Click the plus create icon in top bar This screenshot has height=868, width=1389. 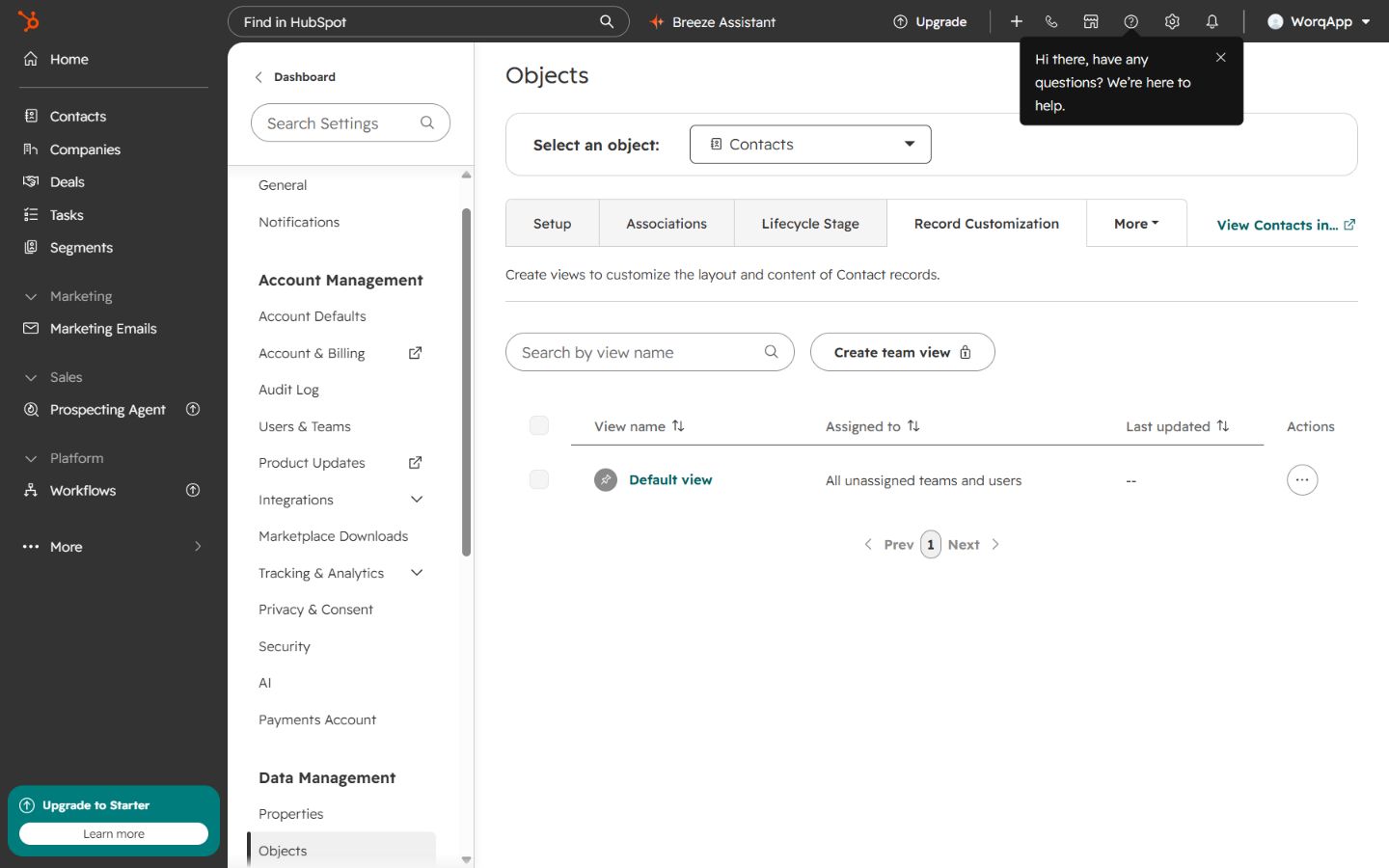[1016, 21]
